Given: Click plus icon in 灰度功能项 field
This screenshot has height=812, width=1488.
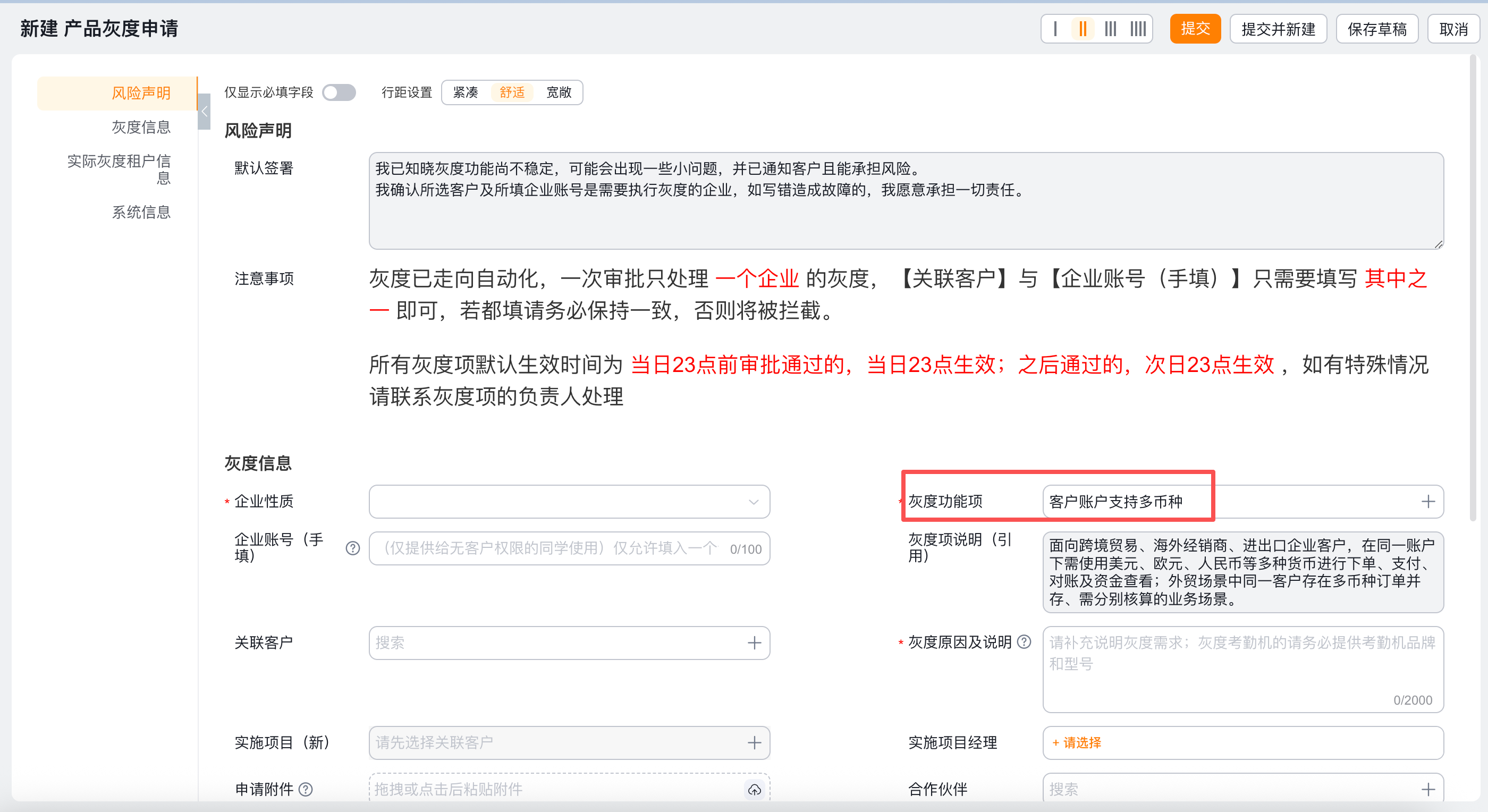Looking at the screenshot, I should (x=1428, y=501).
